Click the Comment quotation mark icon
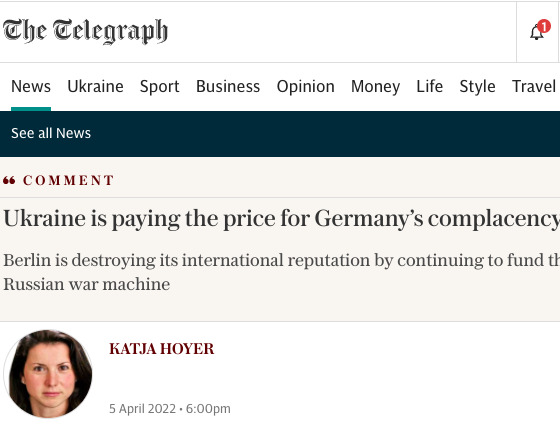 [9, 180]
